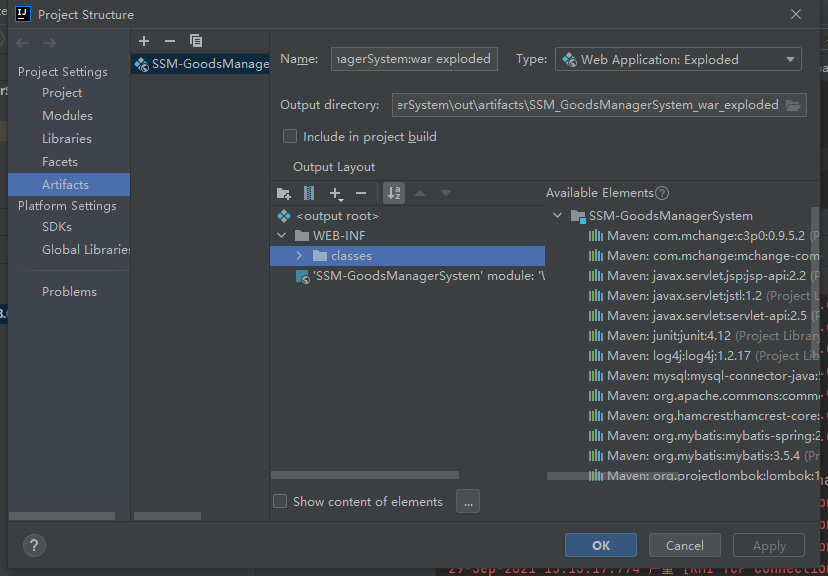The image size is (828, 576).
Task: Click the Move Up arrow in Output Layout
Action: (420, 193)
